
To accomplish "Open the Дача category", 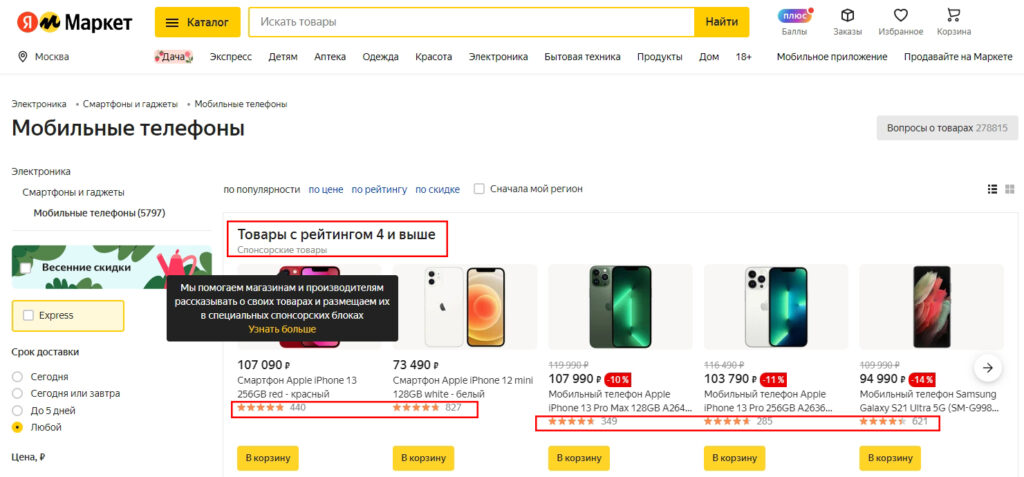I will 174,57.
